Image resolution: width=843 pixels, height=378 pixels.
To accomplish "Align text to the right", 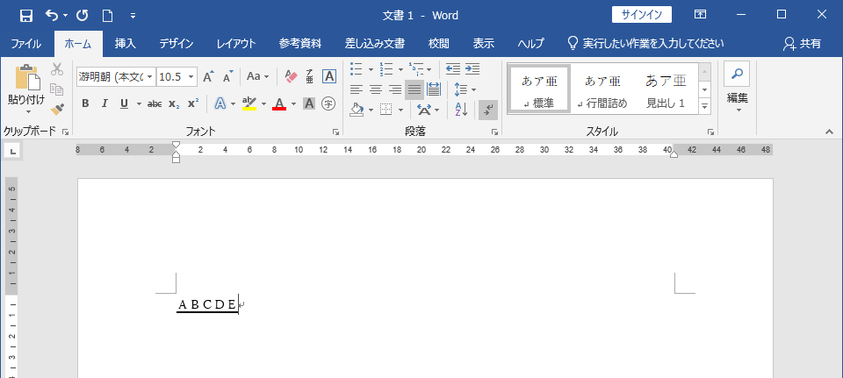I will coord(395,89).
